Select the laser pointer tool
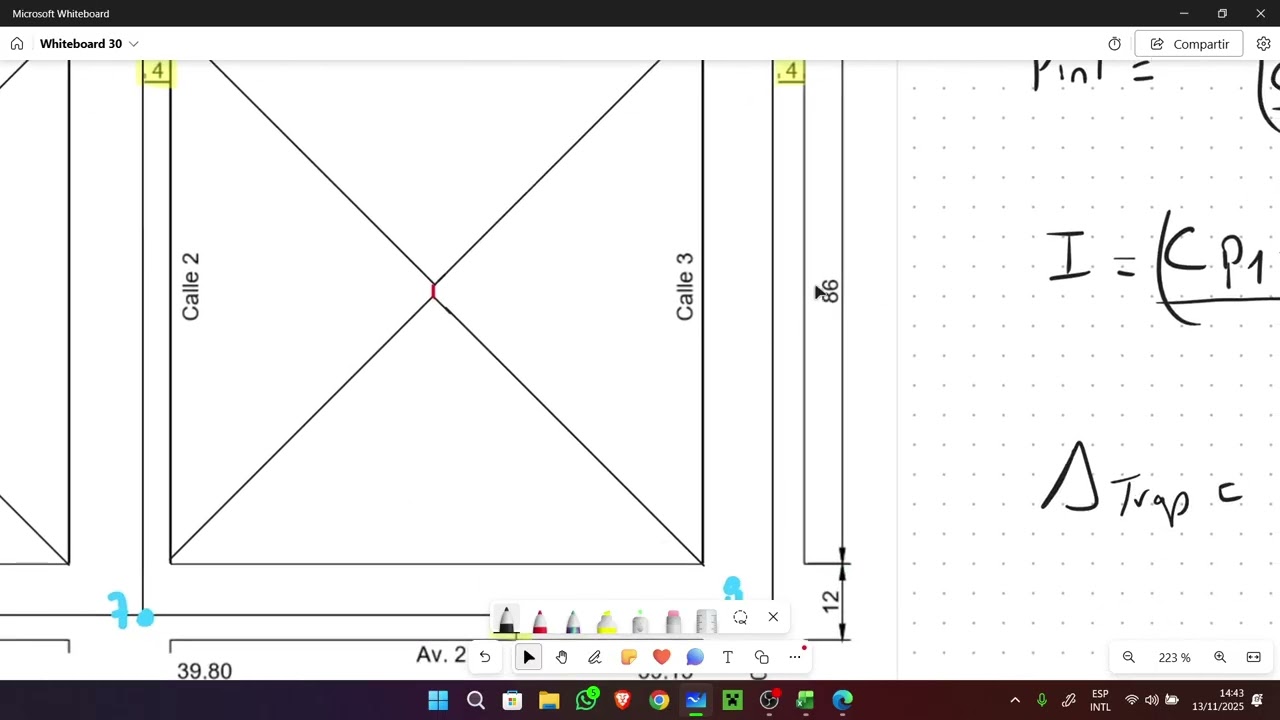This screenshot has width=1280, height=720. pos(640,620)
